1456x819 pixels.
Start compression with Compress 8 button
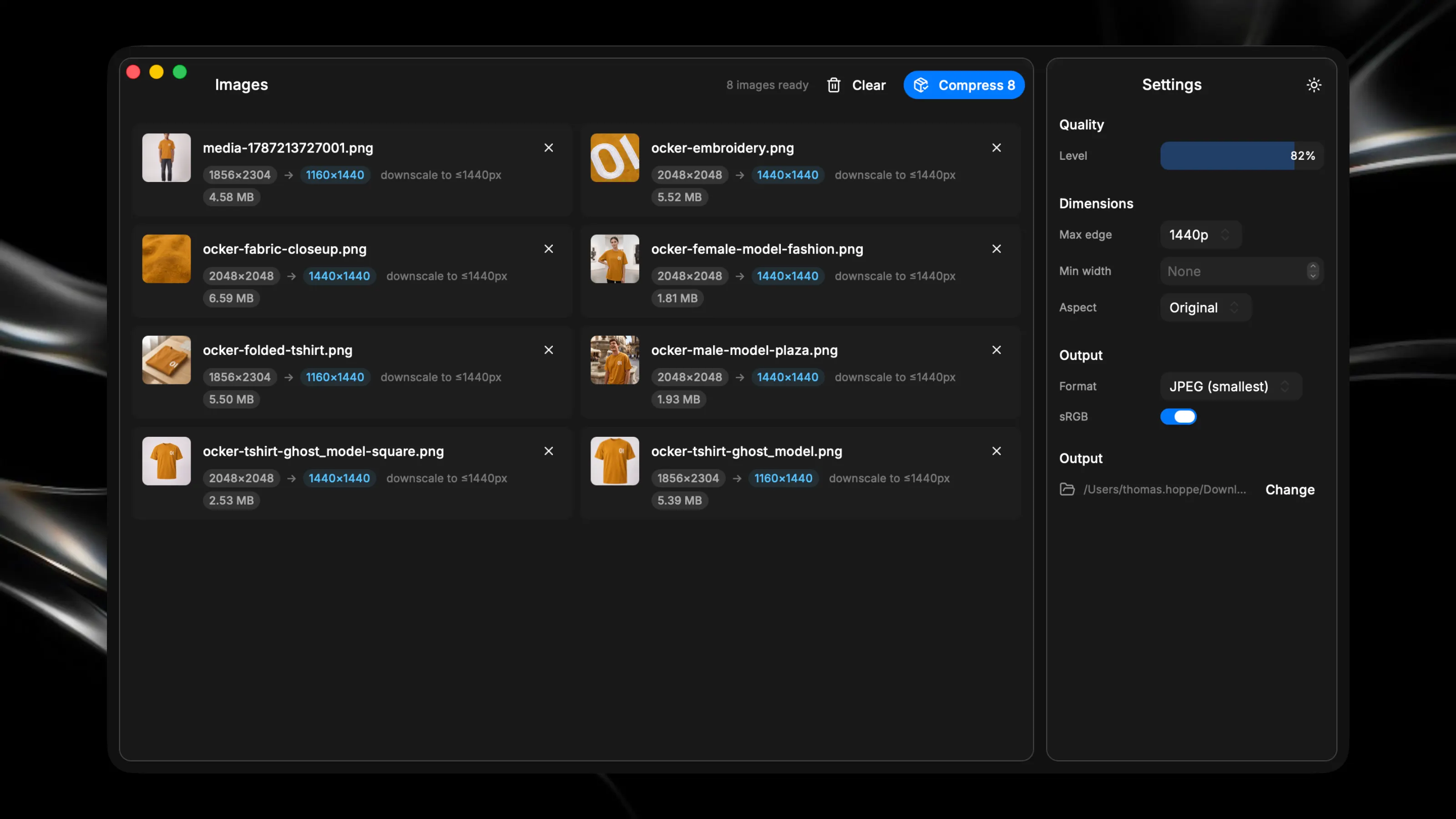[x=964, y=86]
